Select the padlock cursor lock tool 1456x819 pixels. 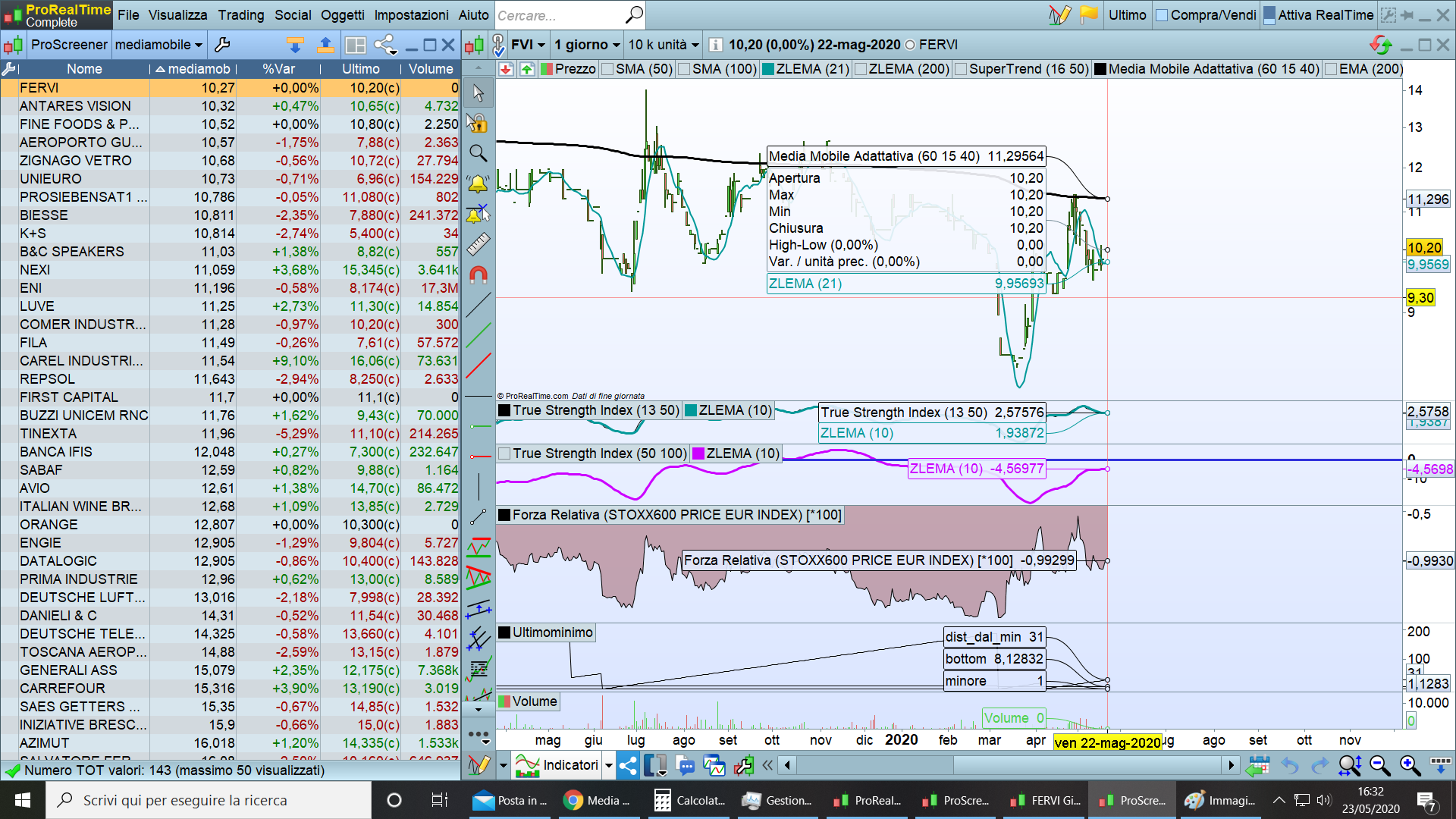tap(478, 123)
